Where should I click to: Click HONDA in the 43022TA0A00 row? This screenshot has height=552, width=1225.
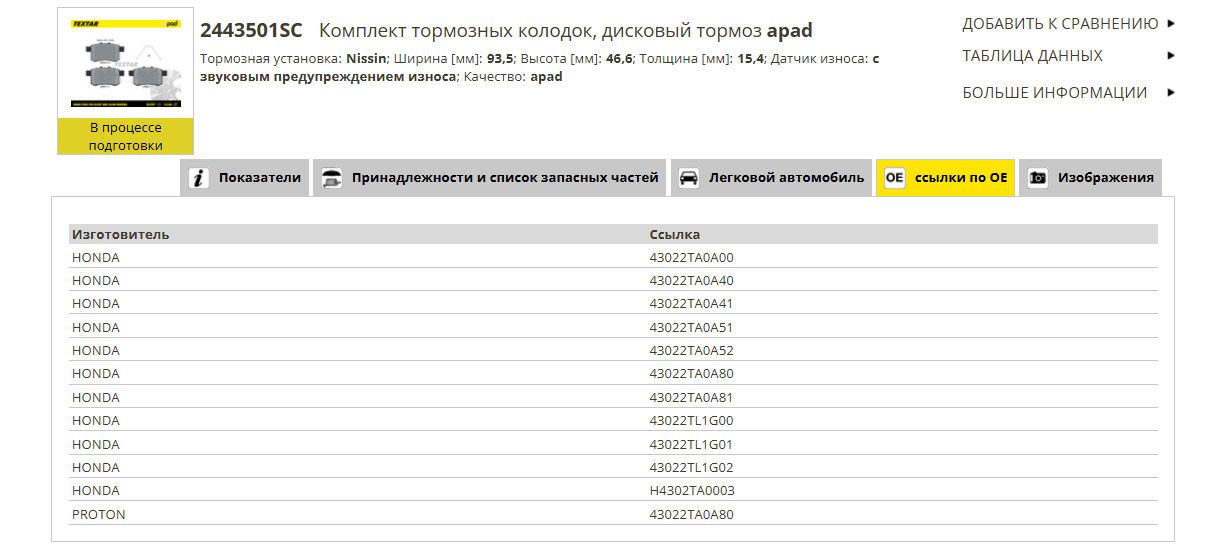pos(96,257)
